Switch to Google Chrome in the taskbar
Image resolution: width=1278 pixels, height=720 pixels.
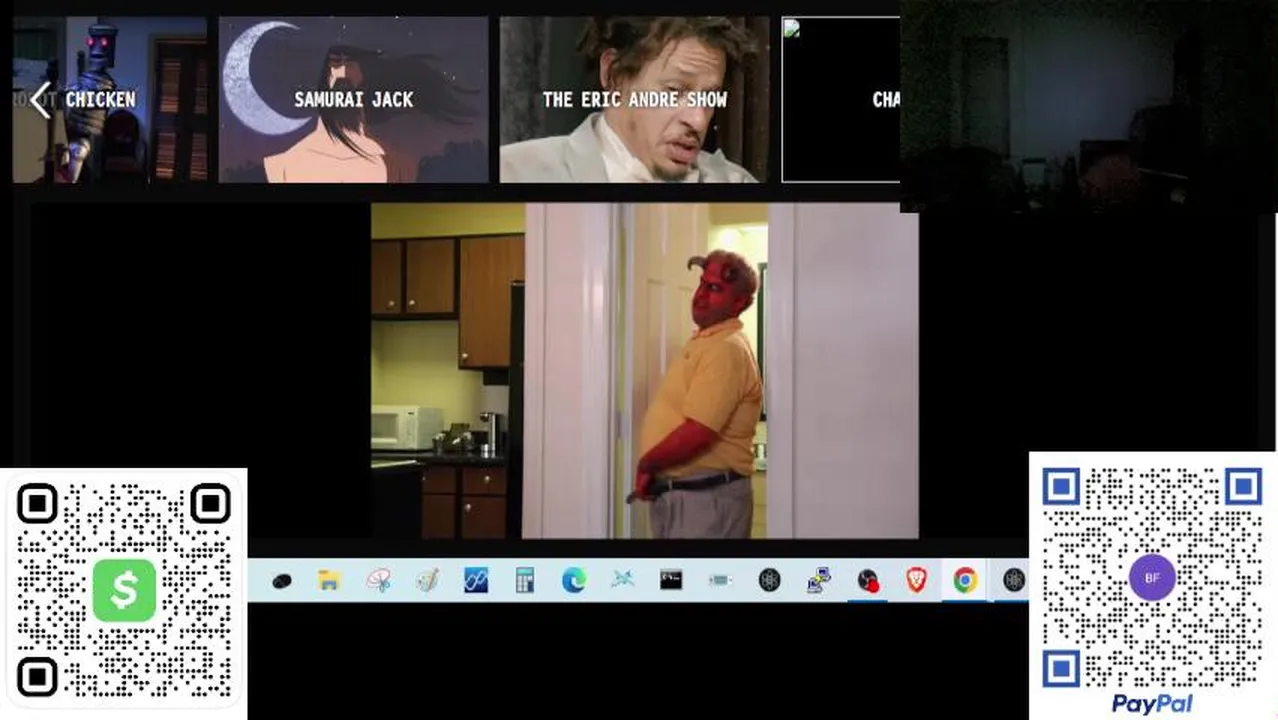(965, 581)
